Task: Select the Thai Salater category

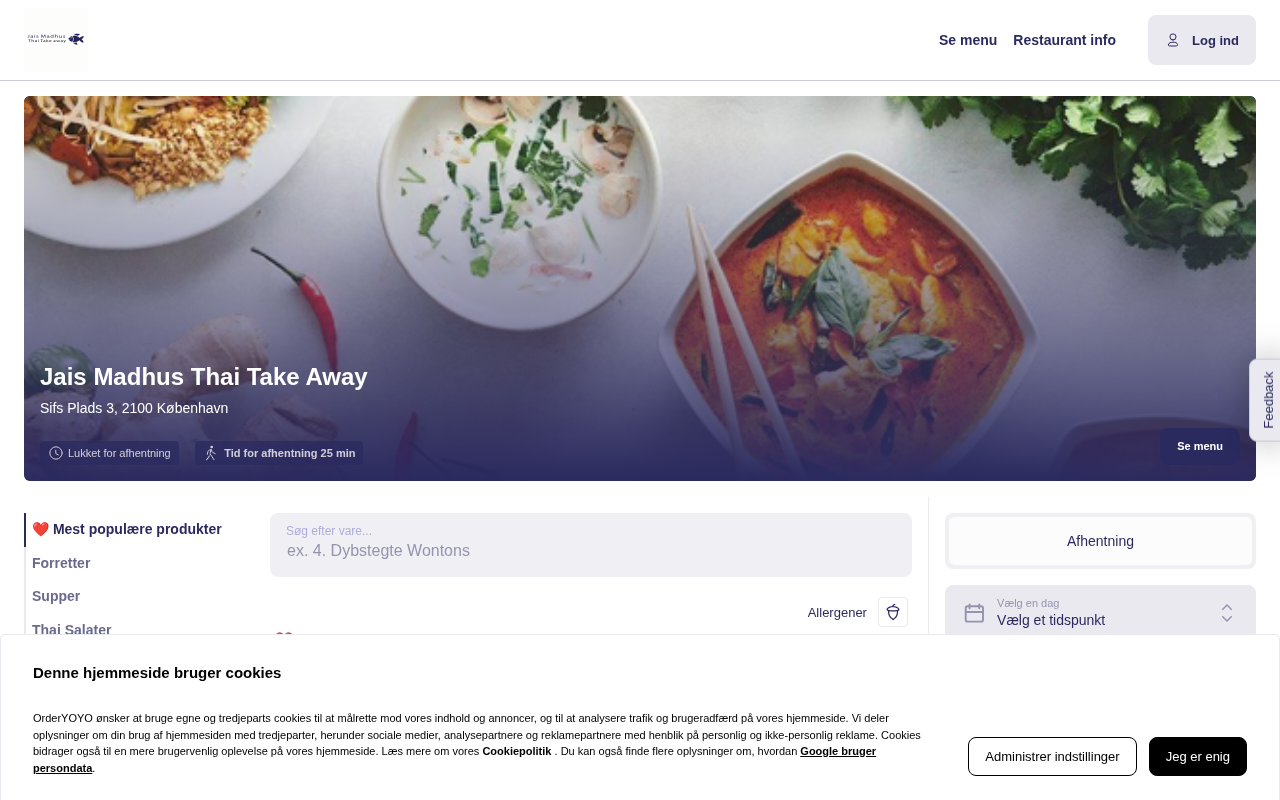Action: pos(72,629)
